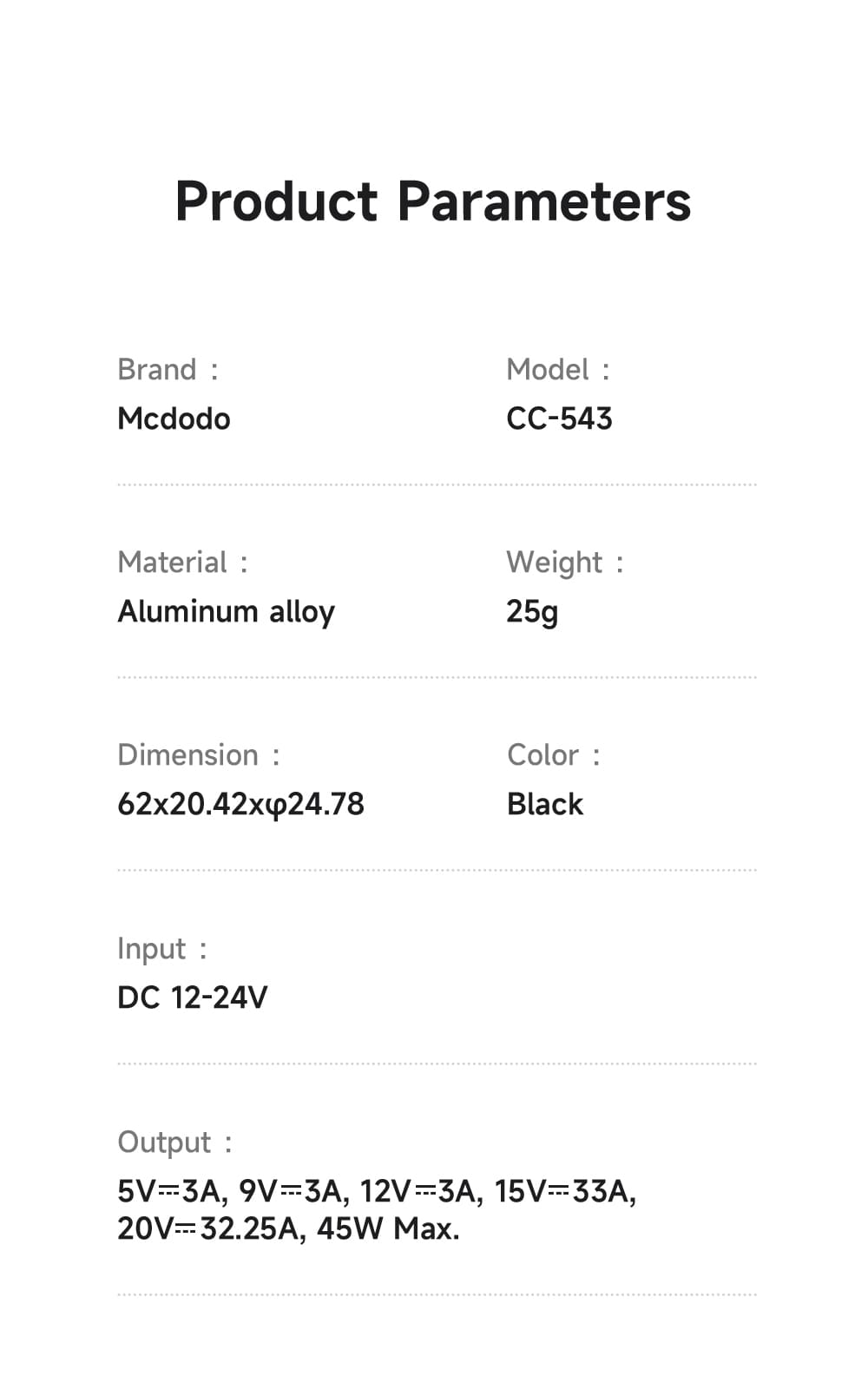Click the 15V 33A output spec
Viewport: 868px width, 1383px height.
(564, 1191)
